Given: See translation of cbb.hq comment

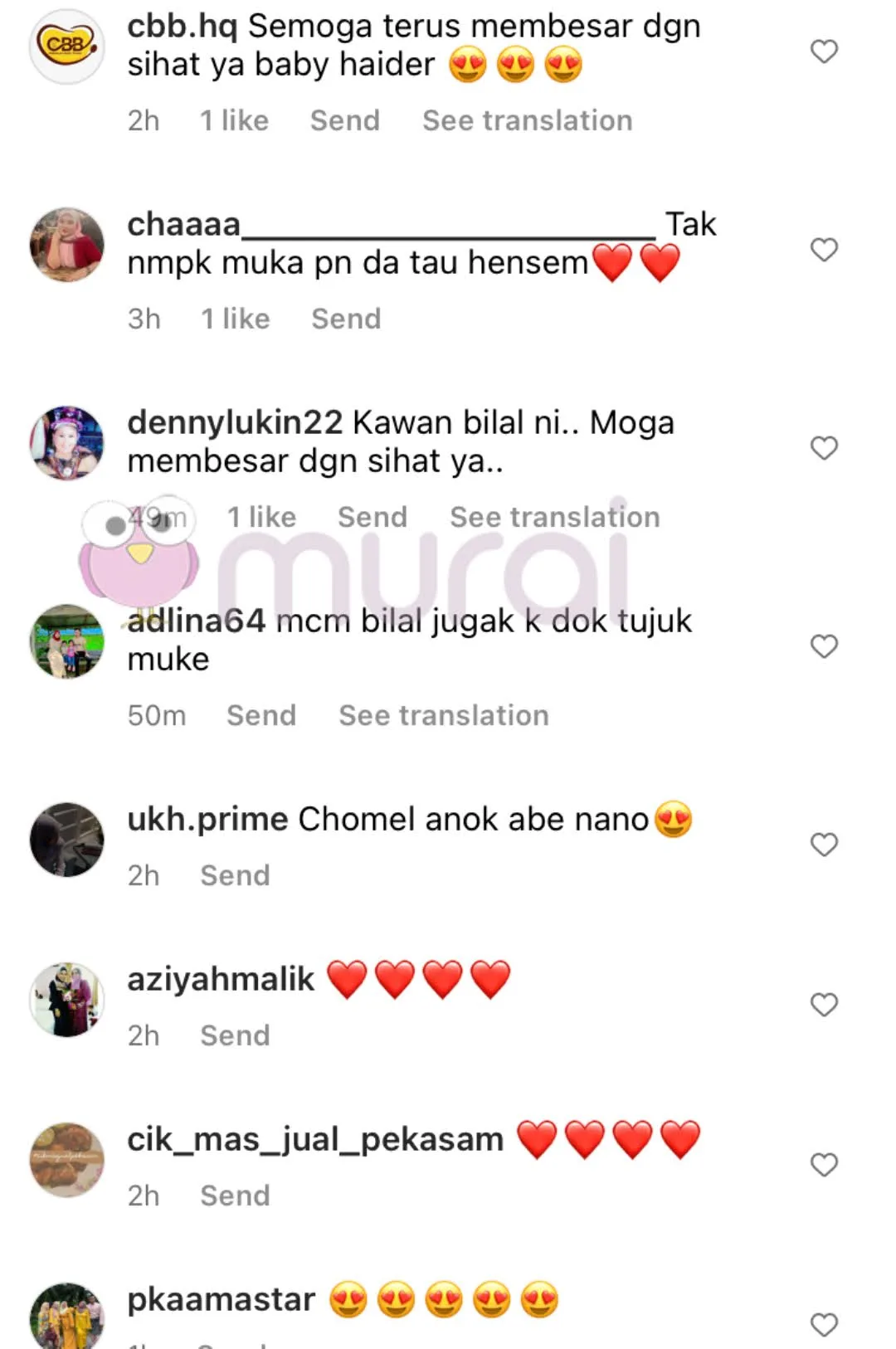Looking at the screenshot, I should (528, 120).
